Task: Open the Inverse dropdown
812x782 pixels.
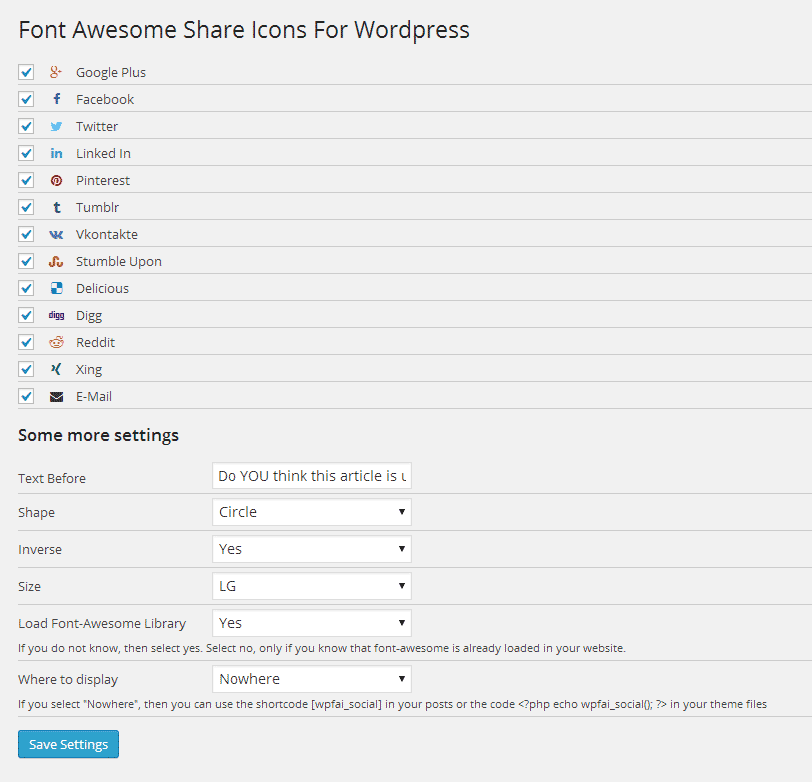Action: point(311,548)
